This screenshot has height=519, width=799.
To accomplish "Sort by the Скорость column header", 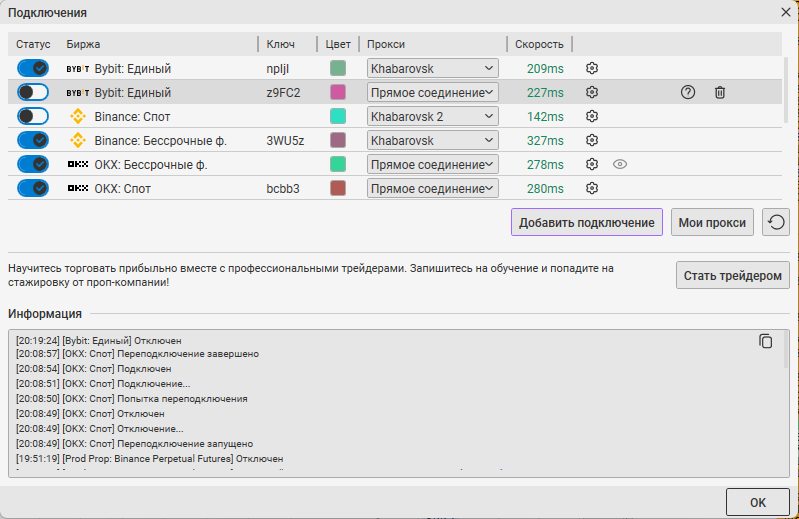I will point(540,44).
